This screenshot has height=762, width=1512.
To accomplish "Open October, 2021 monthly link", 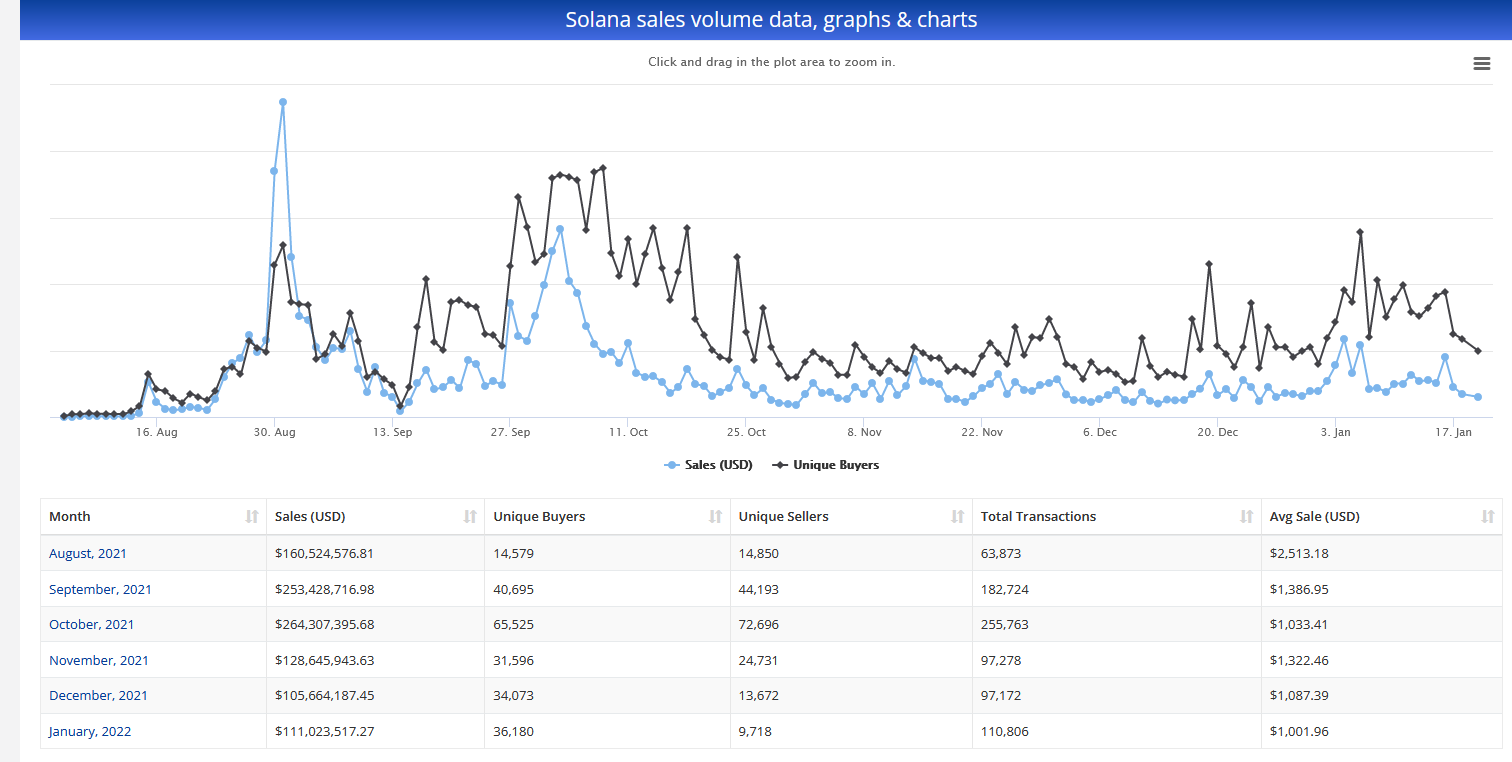I will click(x=91, y=624).
